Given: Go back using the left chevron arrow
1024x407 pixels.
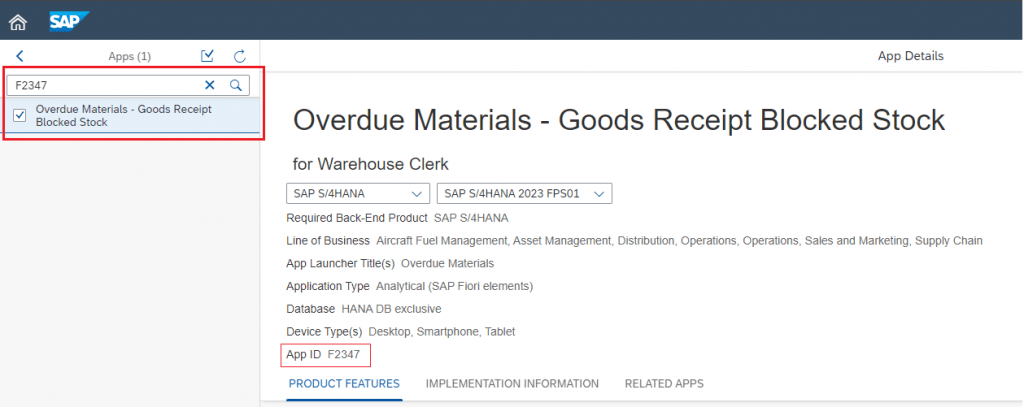Looking at the screenshot, I should [20, 57].
